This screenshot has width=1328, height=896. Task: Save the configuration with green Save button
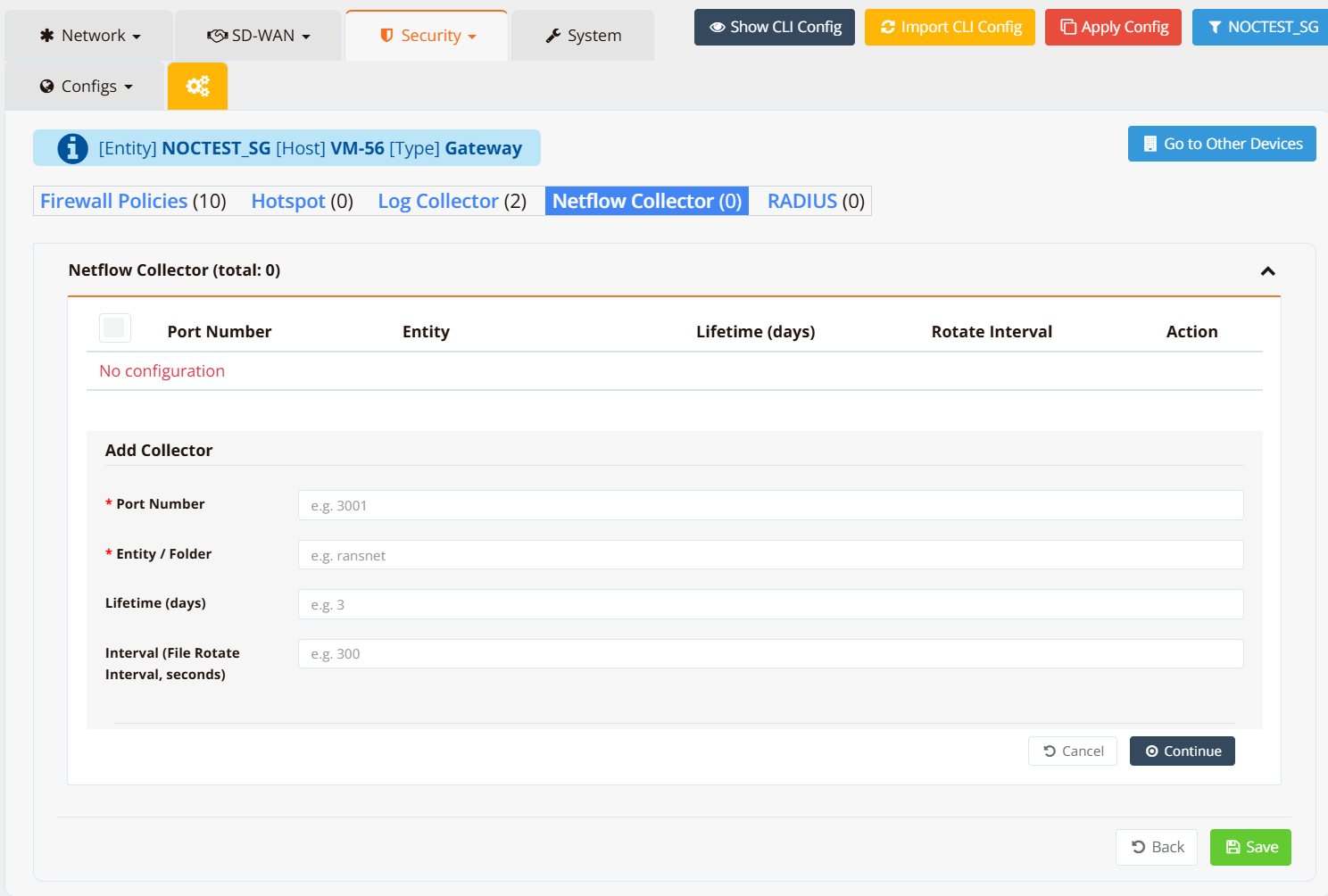[x=1249, y=847]
